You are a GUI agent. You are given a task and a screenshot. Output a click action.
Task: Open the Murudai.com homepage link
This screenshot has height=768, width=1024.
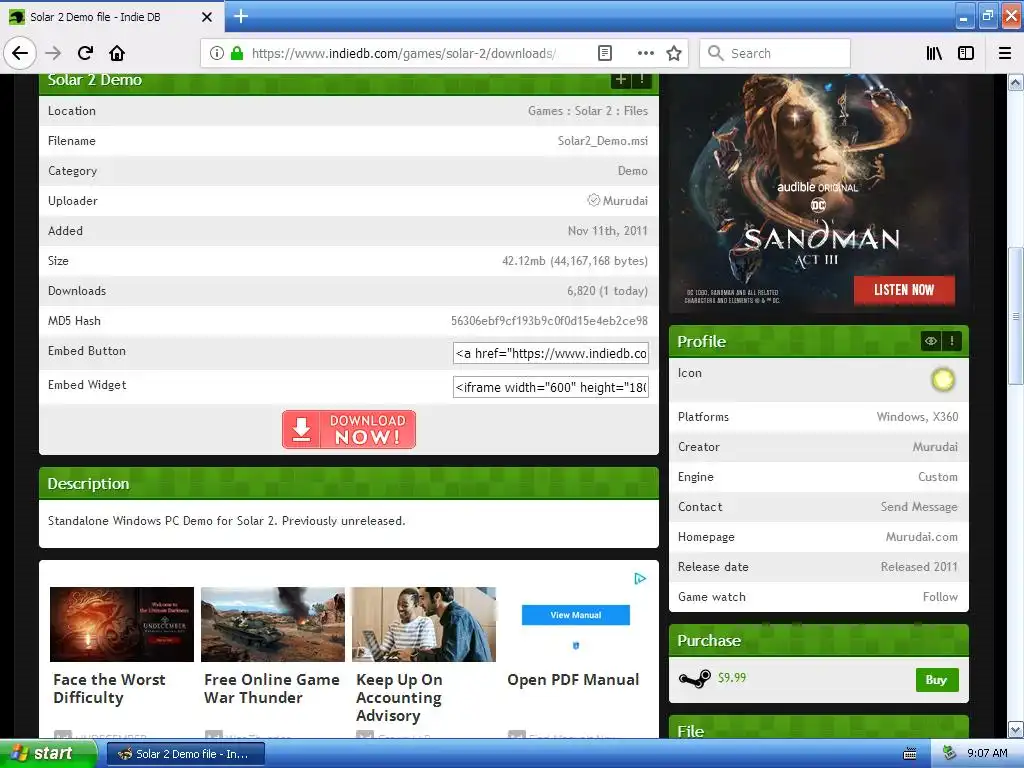921,537
